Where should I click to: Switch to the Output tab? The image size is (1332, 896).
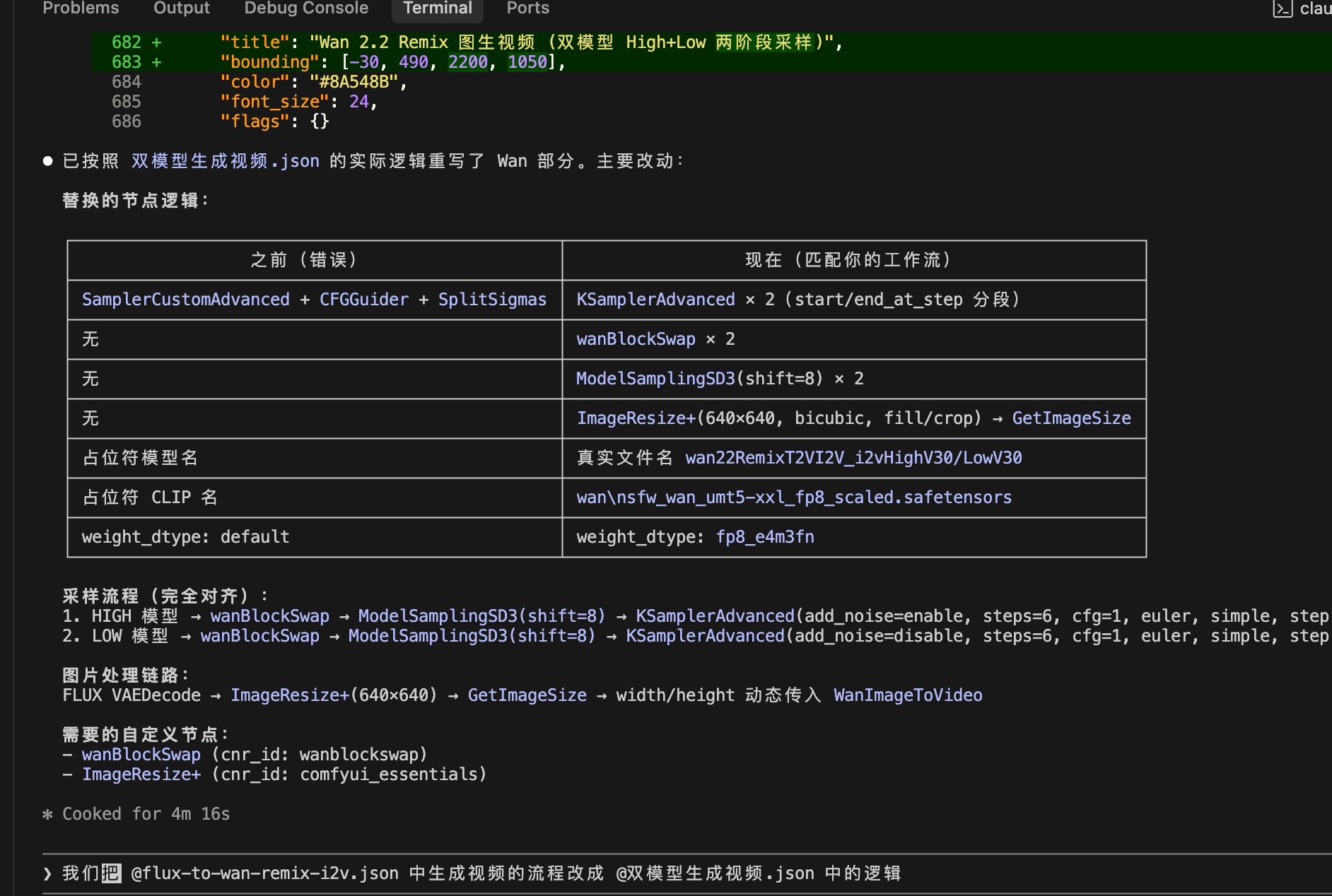[181, 8]
